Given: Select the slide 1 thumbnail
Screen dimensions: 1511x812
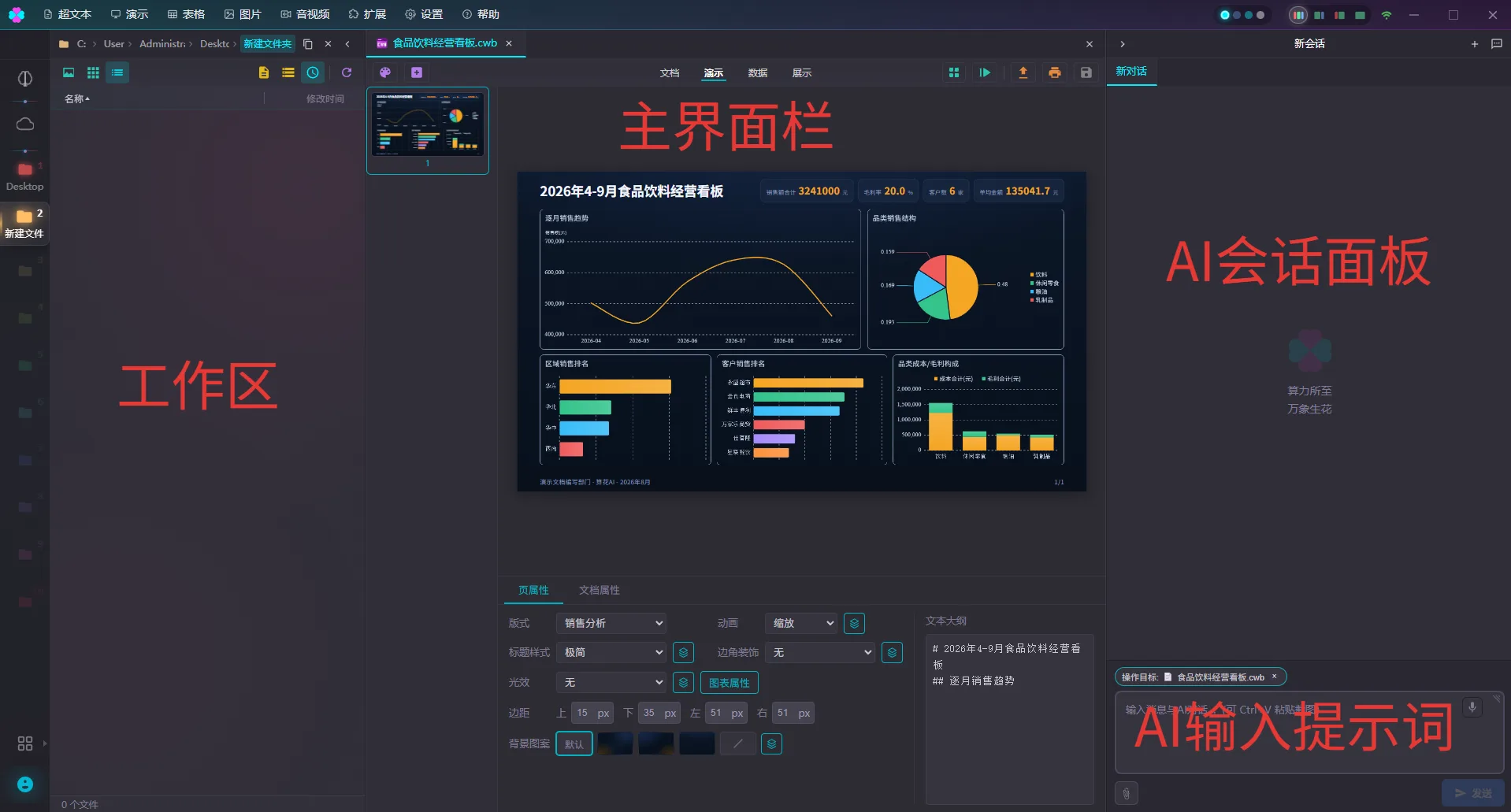Looking at the screenshot, I should 428,130.
